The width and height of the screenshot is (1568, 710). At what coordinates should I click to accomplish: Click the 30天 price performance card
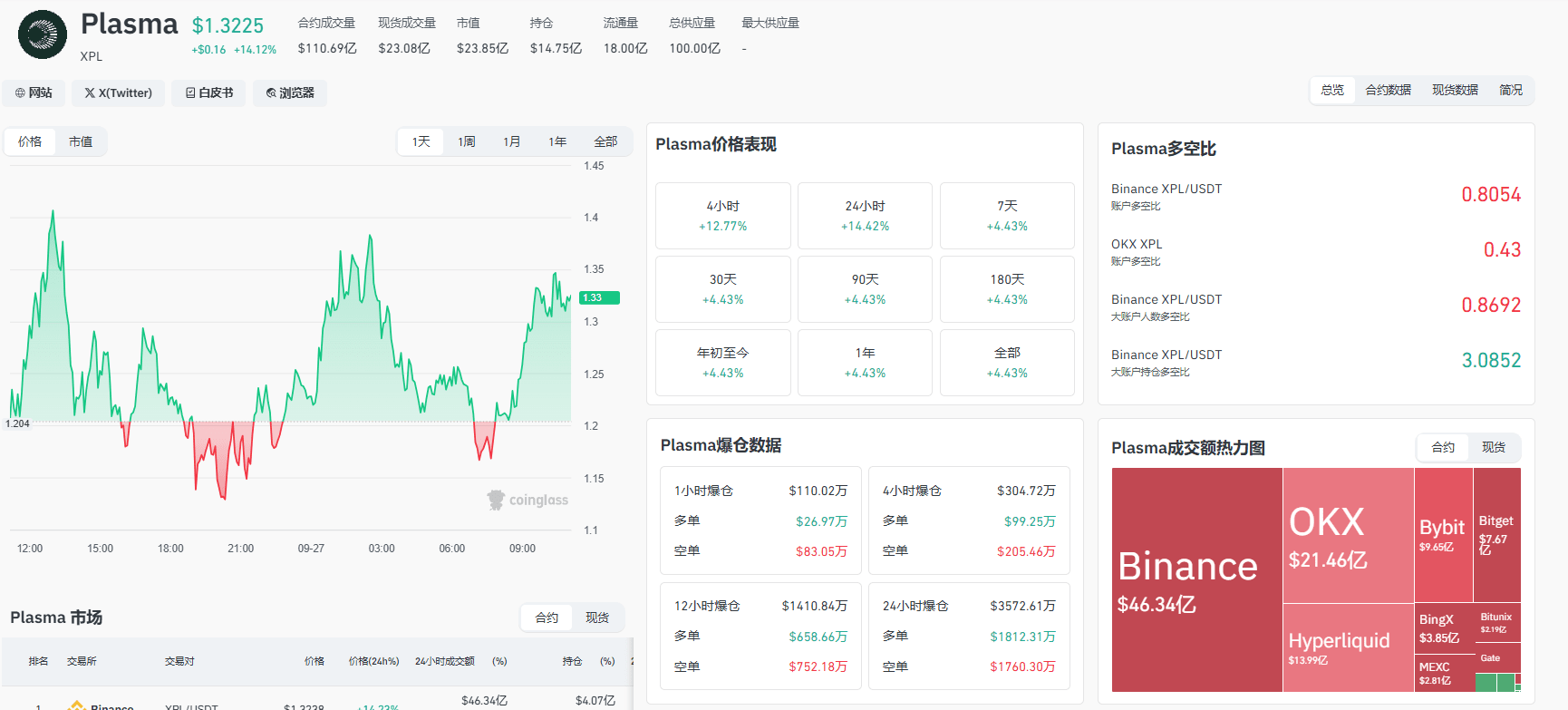click(x=723, y=289)
